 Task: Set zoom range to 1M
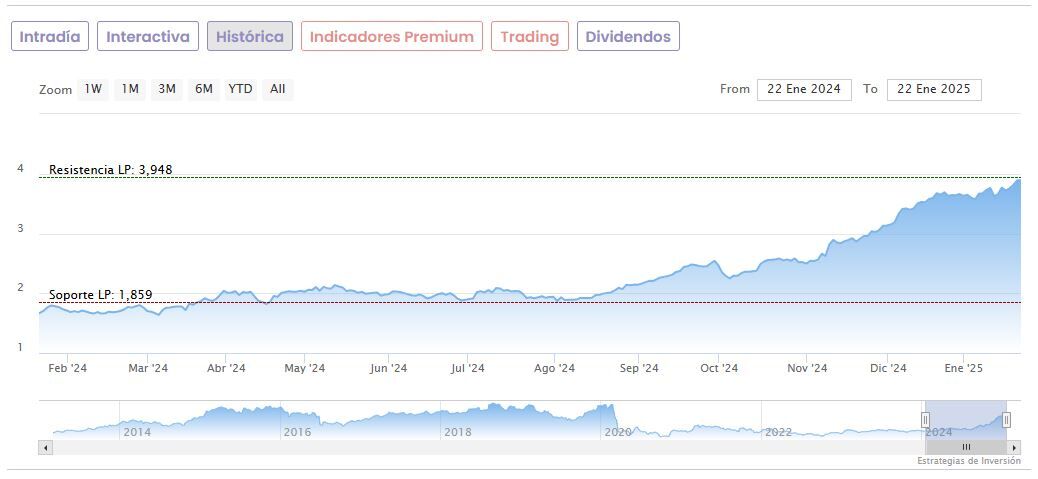coord(130,89)
